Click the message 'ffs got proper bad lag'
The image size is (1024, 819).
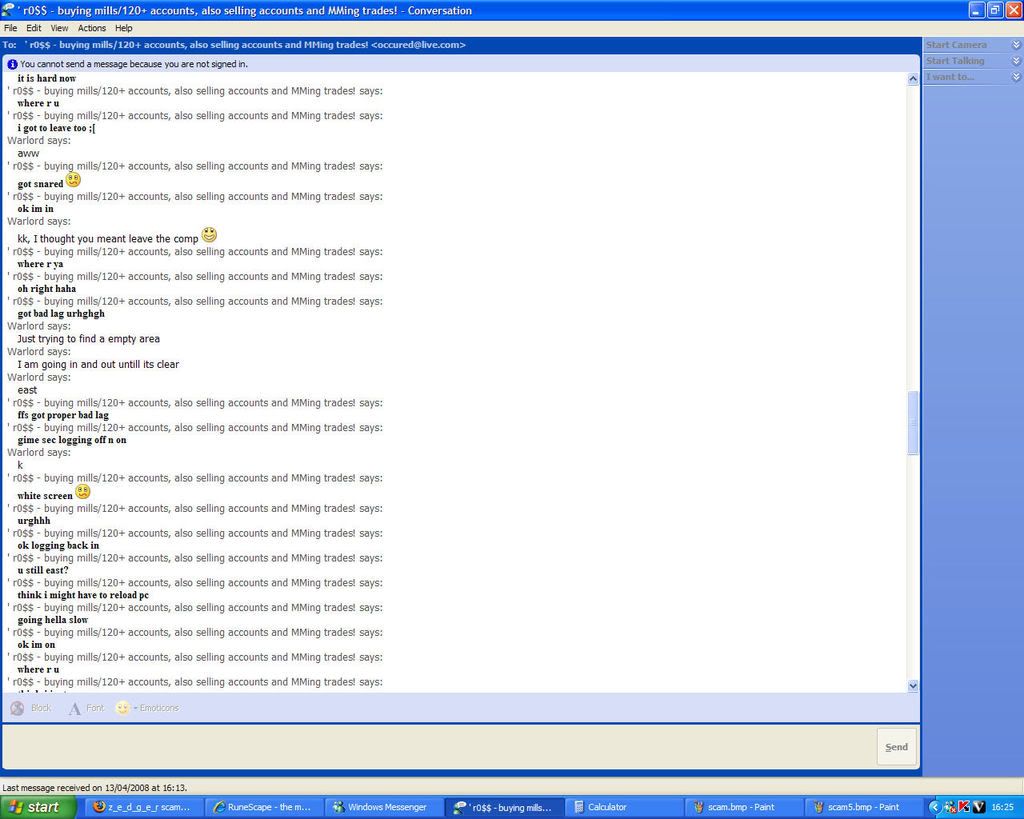pos(63,415)
